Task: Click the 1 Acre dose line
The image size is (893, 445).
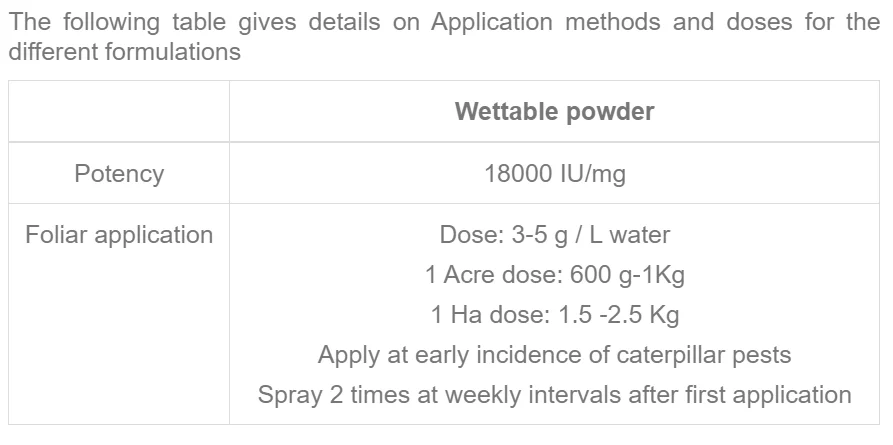Action: point(554,275)
